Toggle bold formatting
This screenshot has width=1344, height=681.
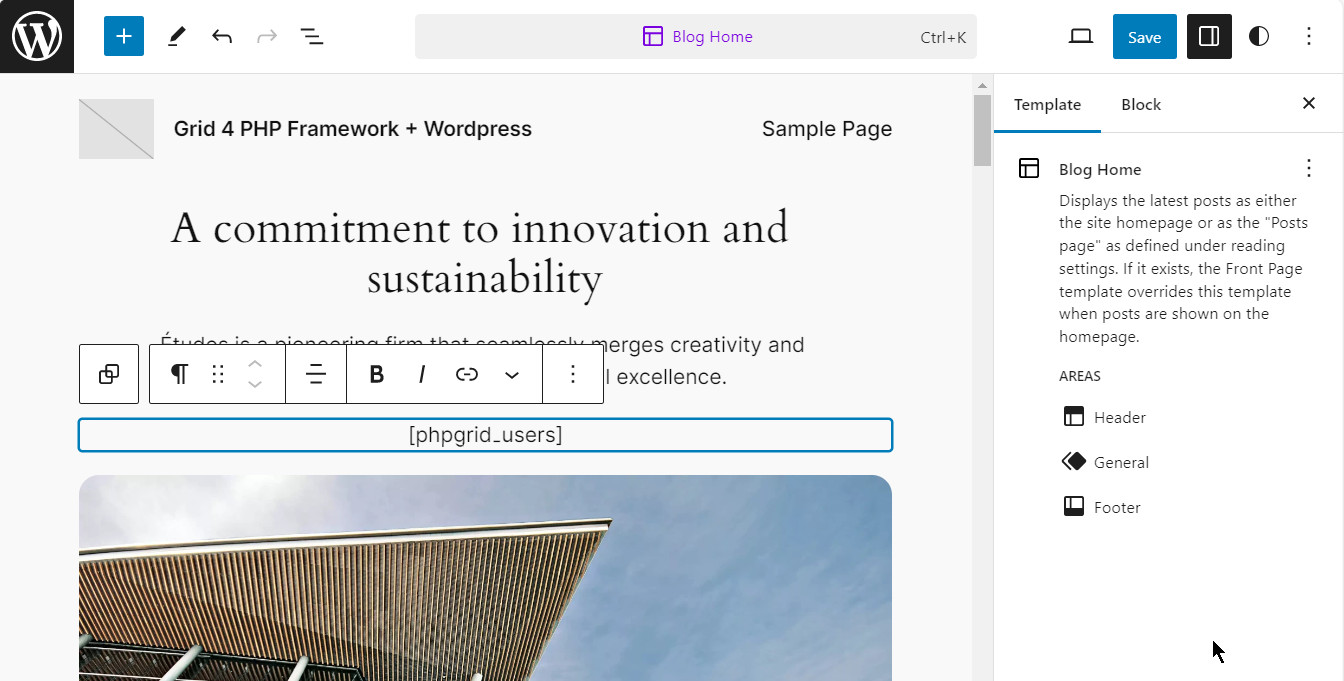[x=377, y=374]
